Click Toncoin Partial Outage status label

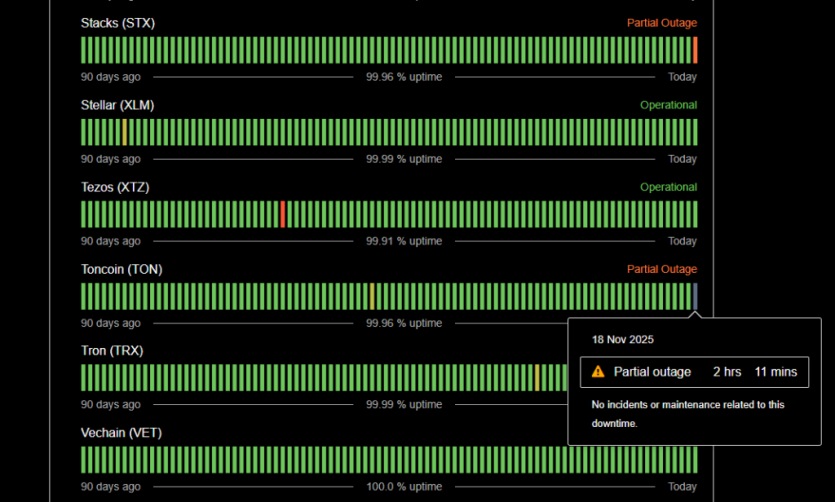click(x=662, y=269)
